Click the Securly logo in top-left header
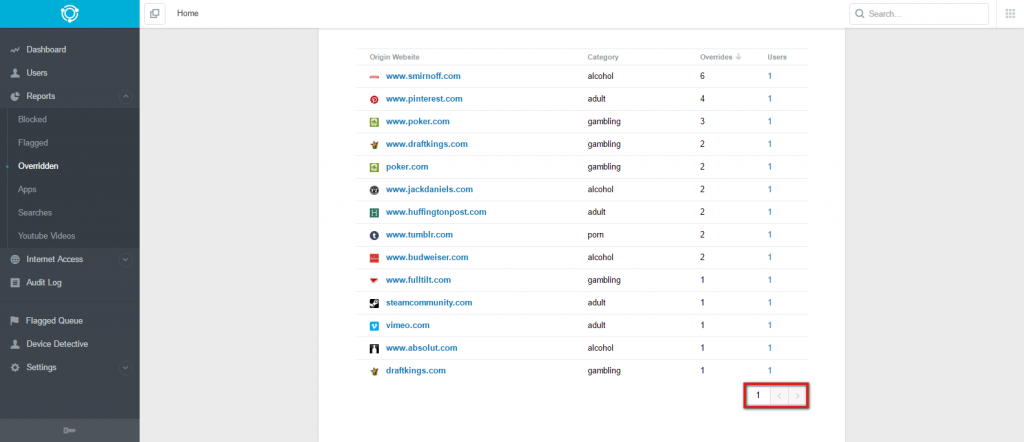The image size is (1024, 442). coord(69,14)
